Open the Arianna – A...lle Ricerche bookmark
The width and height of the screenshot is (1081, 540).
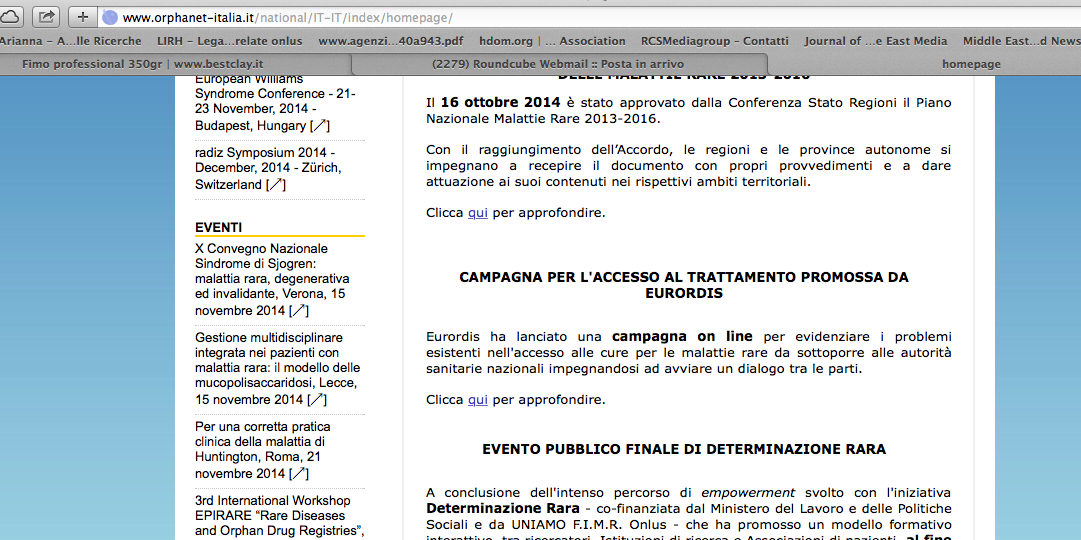70,41
